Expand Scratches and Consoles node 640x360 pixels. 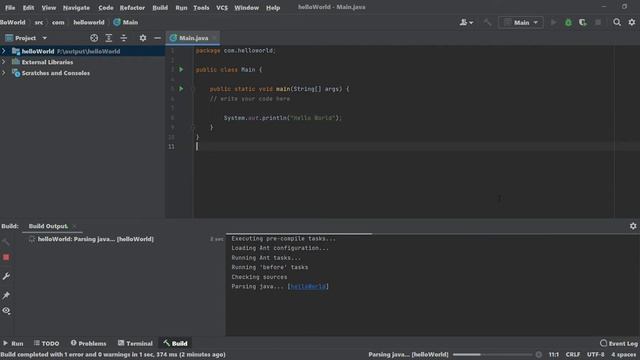pos(4,73)
